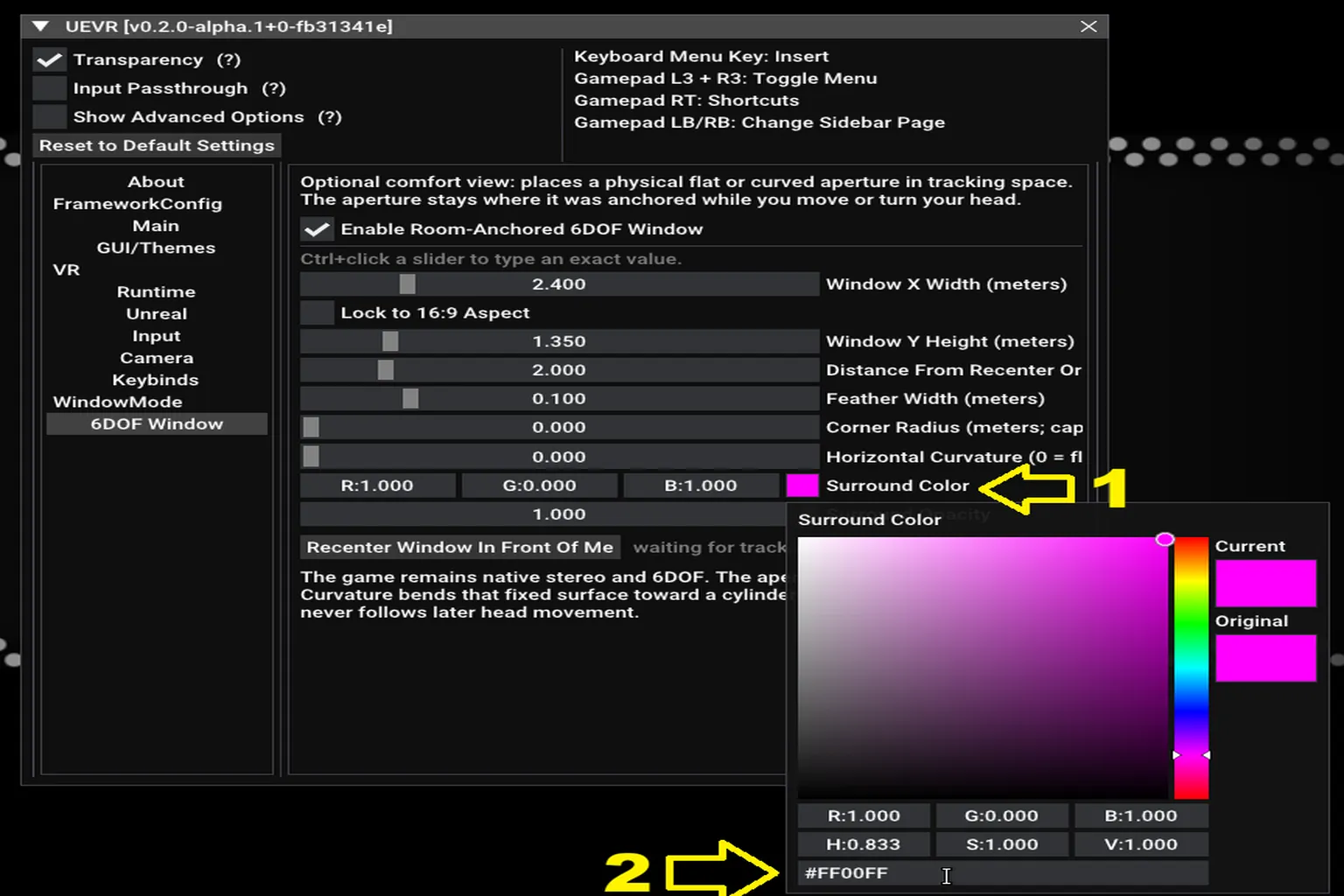Click the Surround Color R:1.000 field

[377, 486]
